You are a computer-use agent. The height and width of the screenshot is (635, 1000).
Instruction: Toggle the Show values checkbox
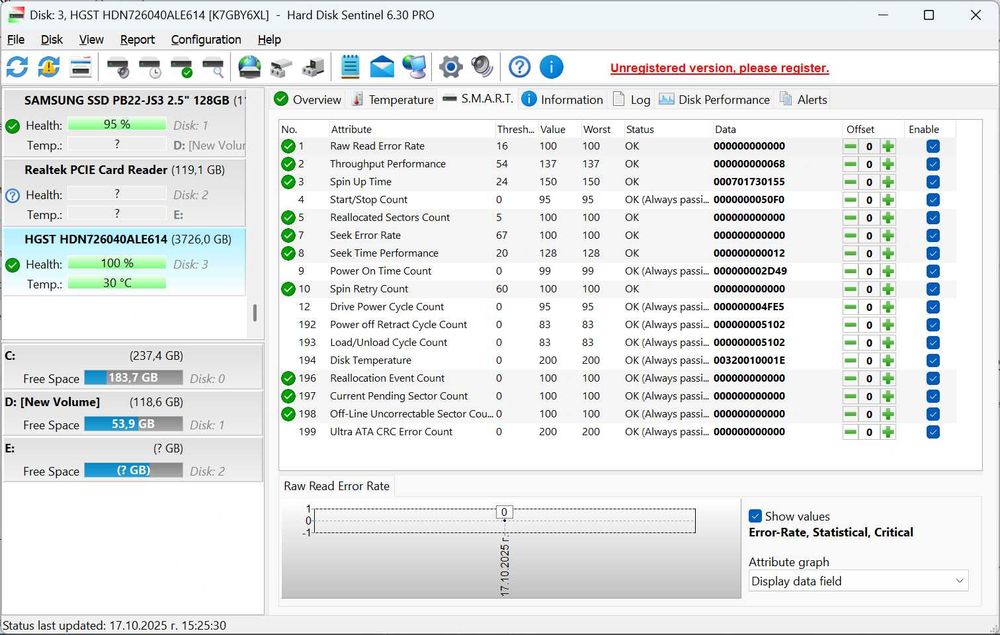(756, 516)
